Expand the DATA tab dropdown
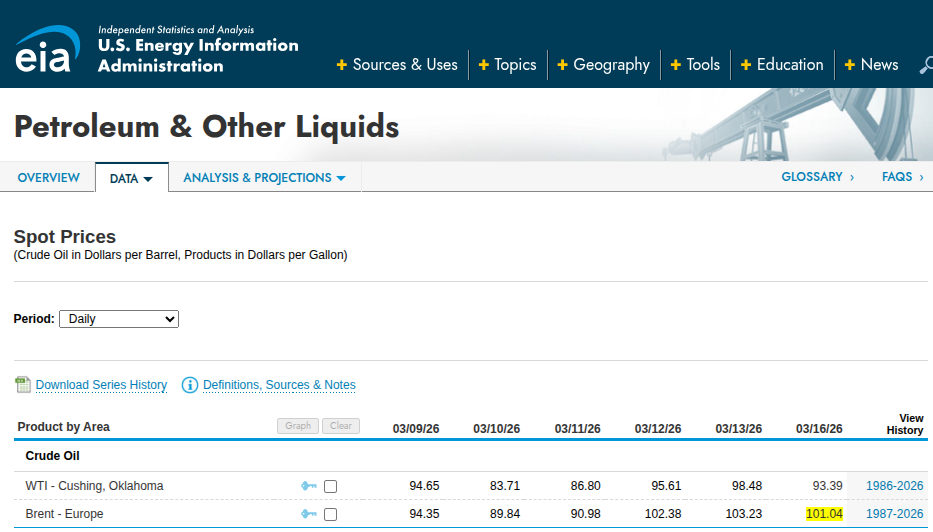This screenshot has width=933, height=532. point(132,179)
